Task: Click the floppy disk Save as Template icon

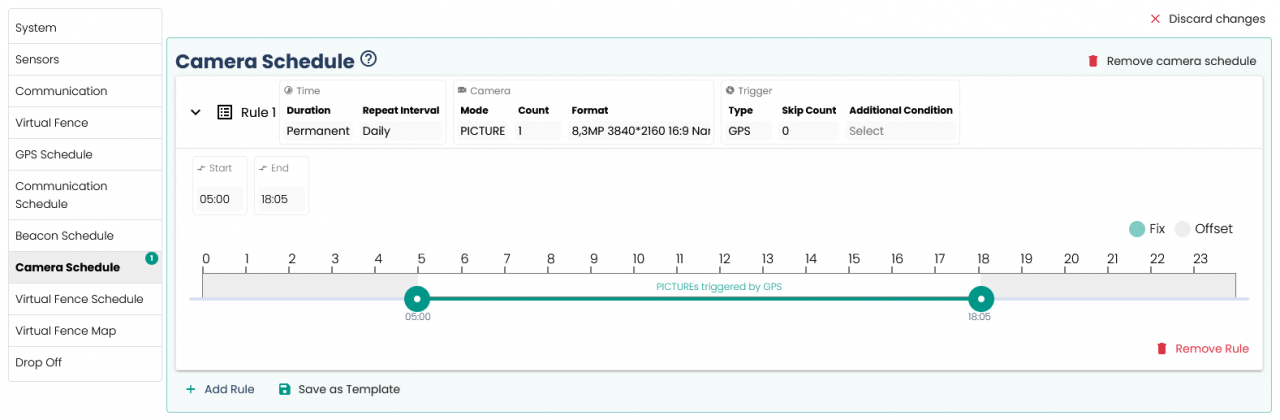Action: tap(284, 389)
